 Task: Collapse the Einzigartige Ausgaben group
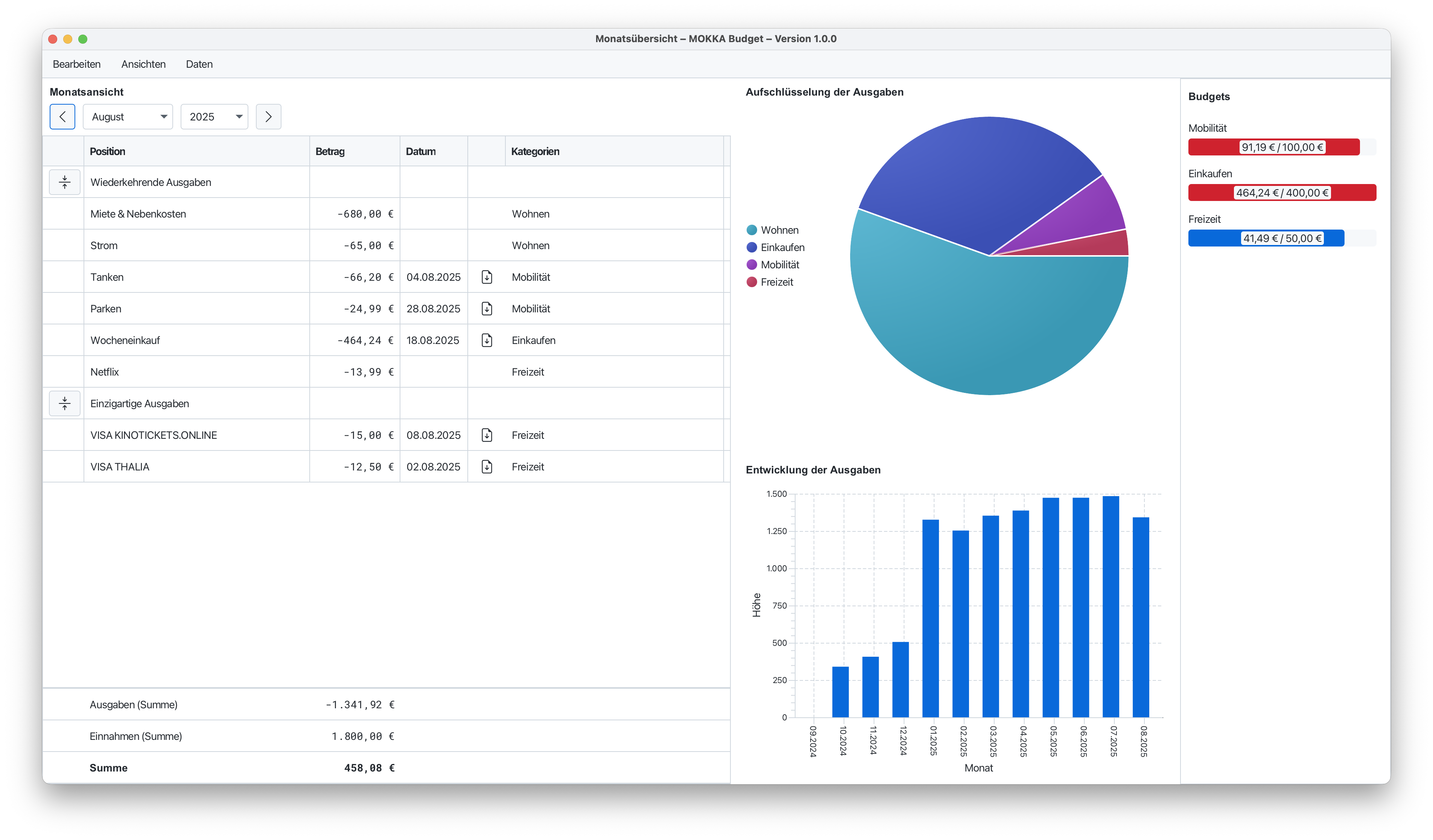65,403
